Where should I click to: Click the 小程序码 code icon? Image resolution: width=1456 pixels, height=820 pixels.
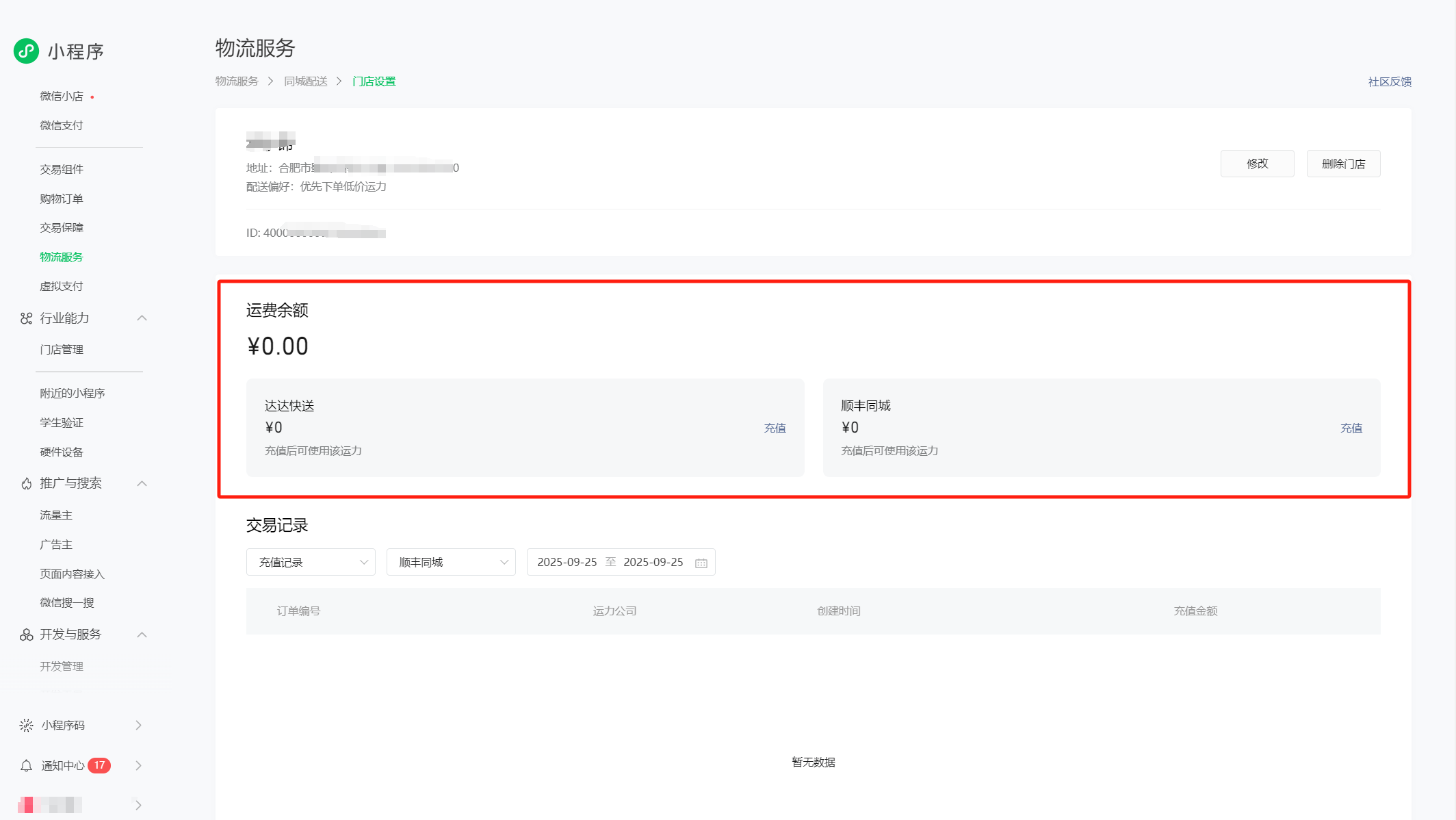click(26, 726)
